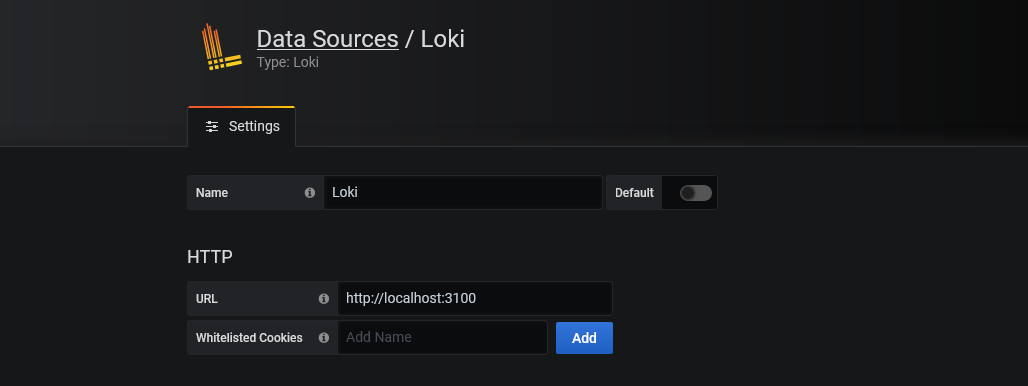
Task: Click the Loki page title text
Action: (443, 39)
